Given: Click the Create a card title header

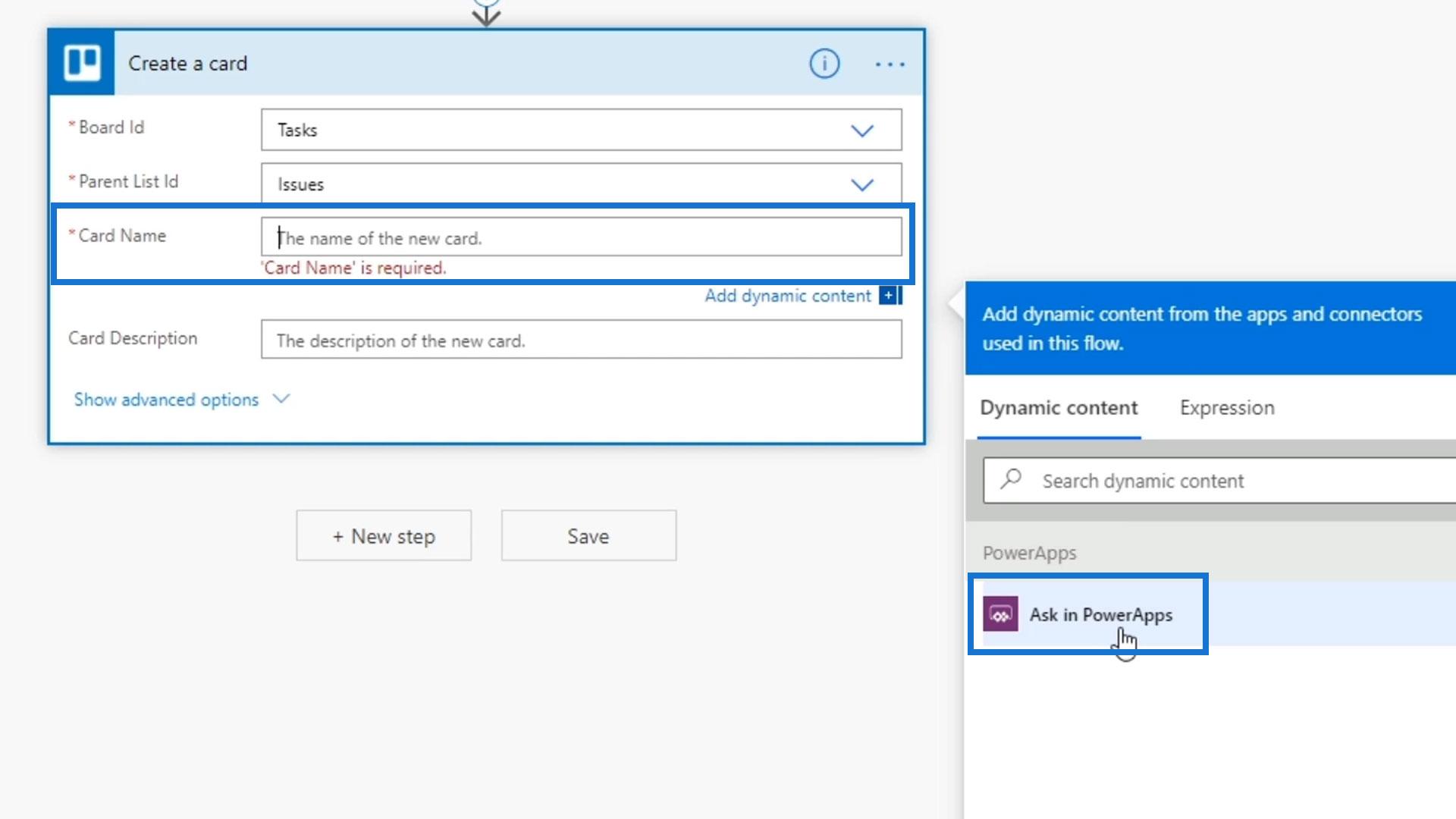Looking at the screenshot, I should pyautogui.click(x=187, y=64).
